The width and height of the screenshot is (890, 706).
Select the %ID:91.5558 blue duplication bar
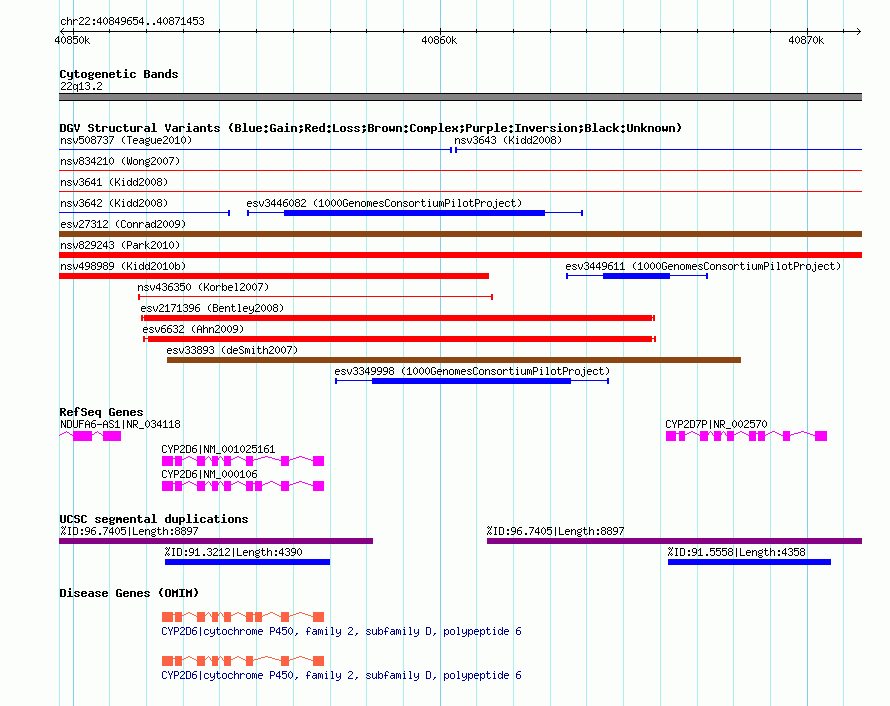[749, 562]
